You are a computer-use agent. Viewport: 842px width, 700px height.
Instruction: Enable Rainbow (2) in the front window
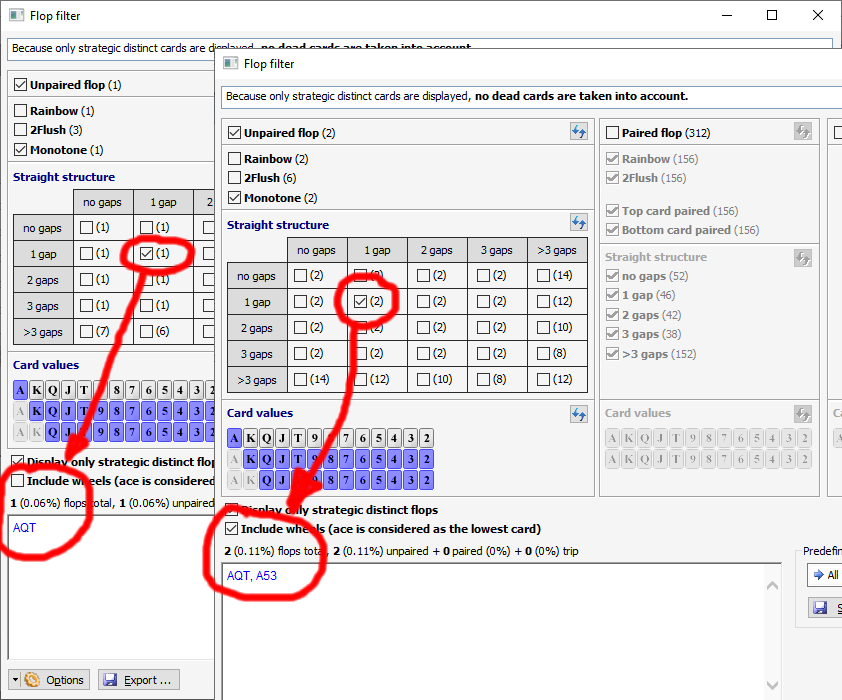[235, 158]
